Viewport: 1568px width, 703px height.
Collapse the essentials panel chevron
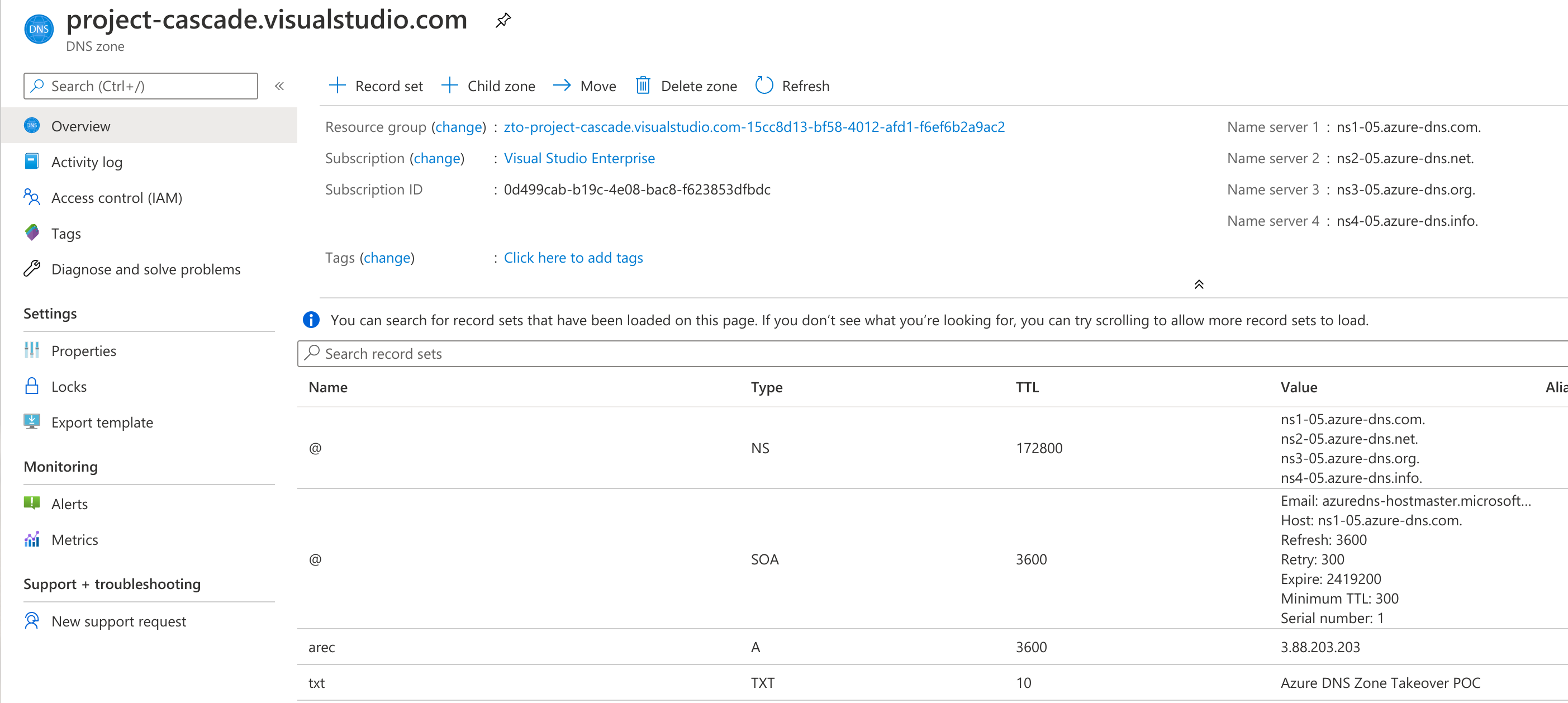pos(1198,284)
